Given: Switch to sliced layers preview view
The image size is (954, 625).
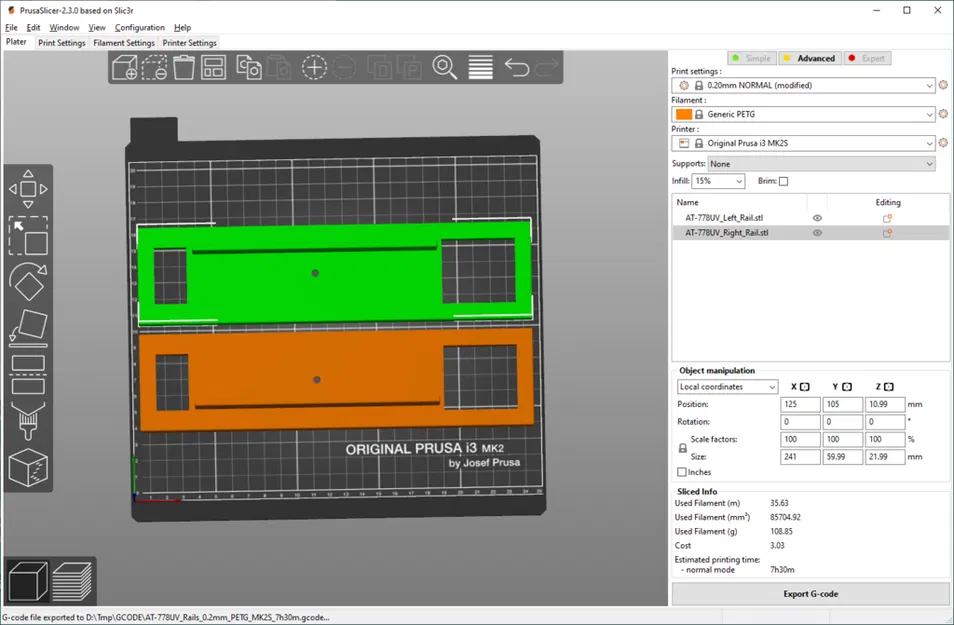Looking at the screenshot, I should [72, 581].
